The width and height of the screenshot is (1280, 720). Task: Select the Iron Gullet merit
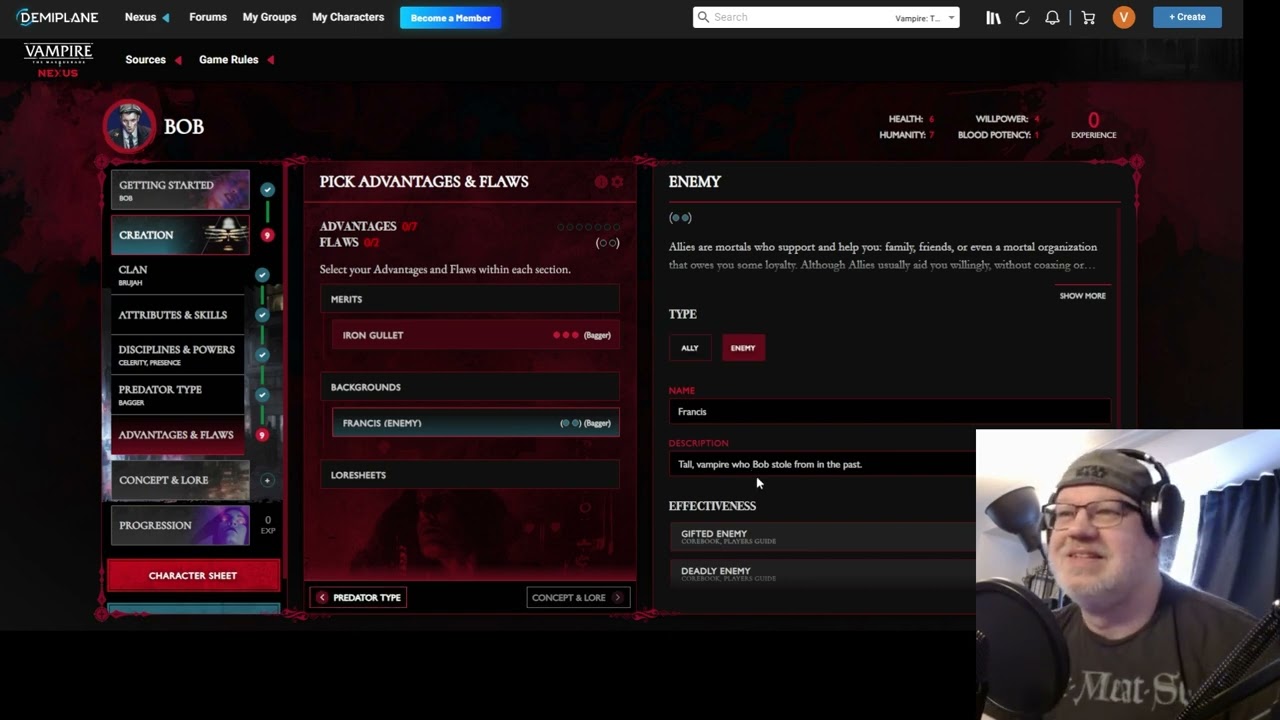[x=475, y=335]
